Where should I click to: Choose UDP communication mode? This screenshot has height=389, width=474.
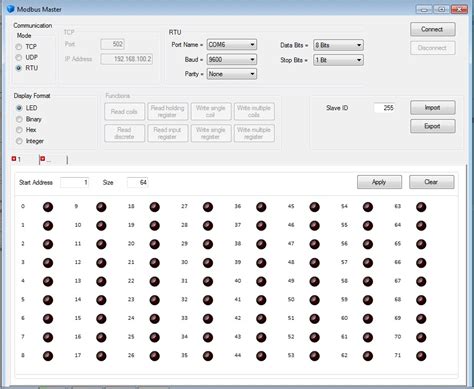(x=19, y=57)
